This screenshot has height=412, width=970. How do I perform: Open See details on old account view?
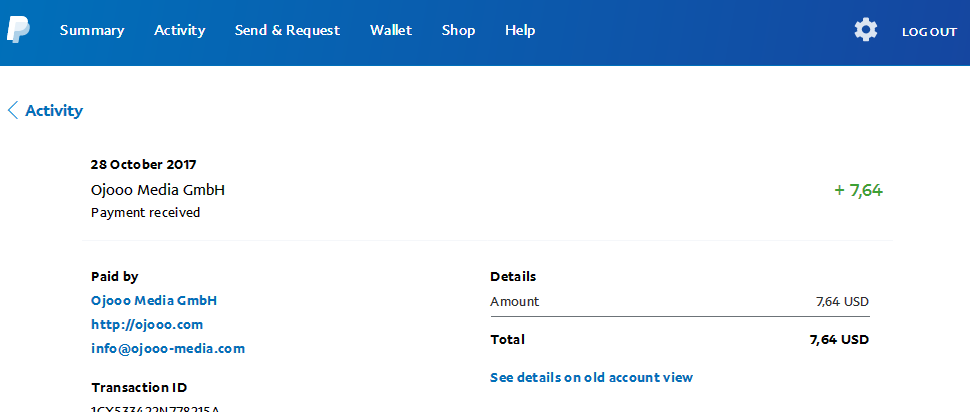click(x=591, y=377)
